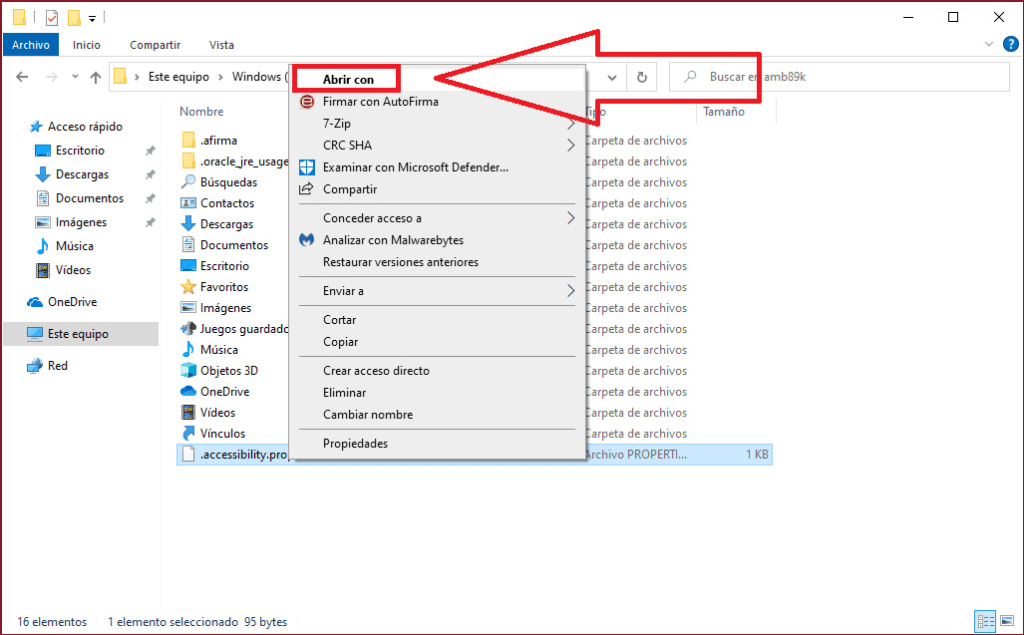Choose Propiedades in the context menu

click(x=355, y=443)
